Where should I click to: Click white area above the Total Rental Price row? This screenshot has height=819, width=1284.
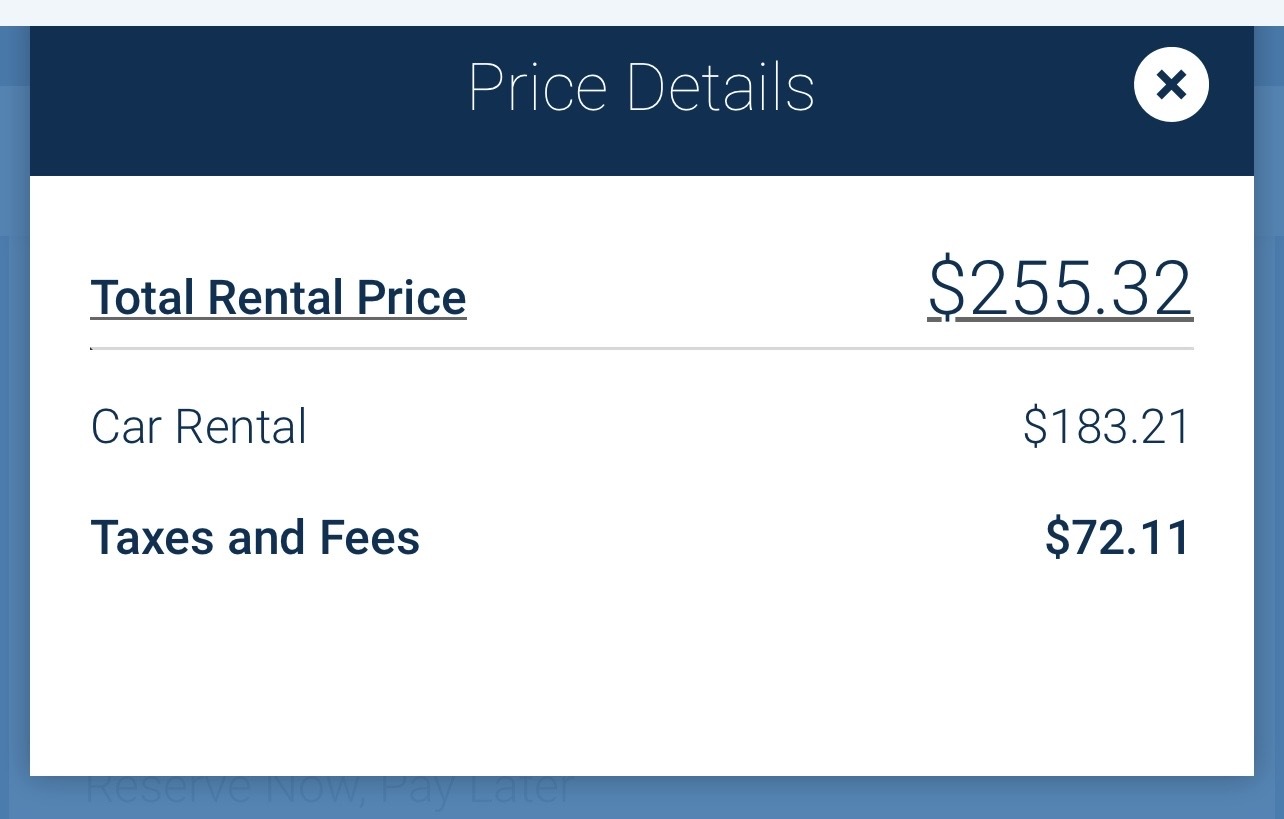640,215
